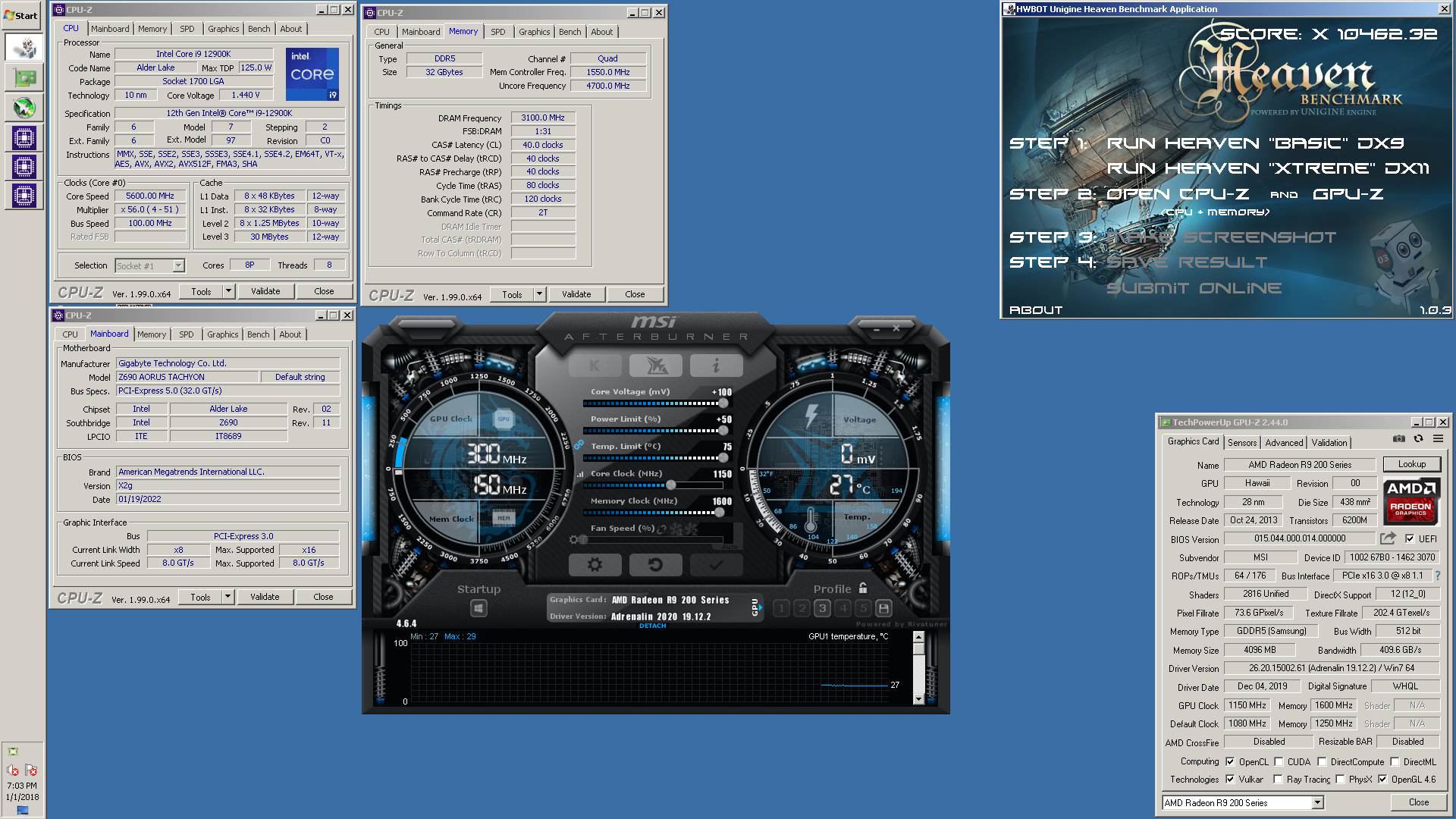Toggle CUDA checkbox in GPU-Z

pos(1279,761)
